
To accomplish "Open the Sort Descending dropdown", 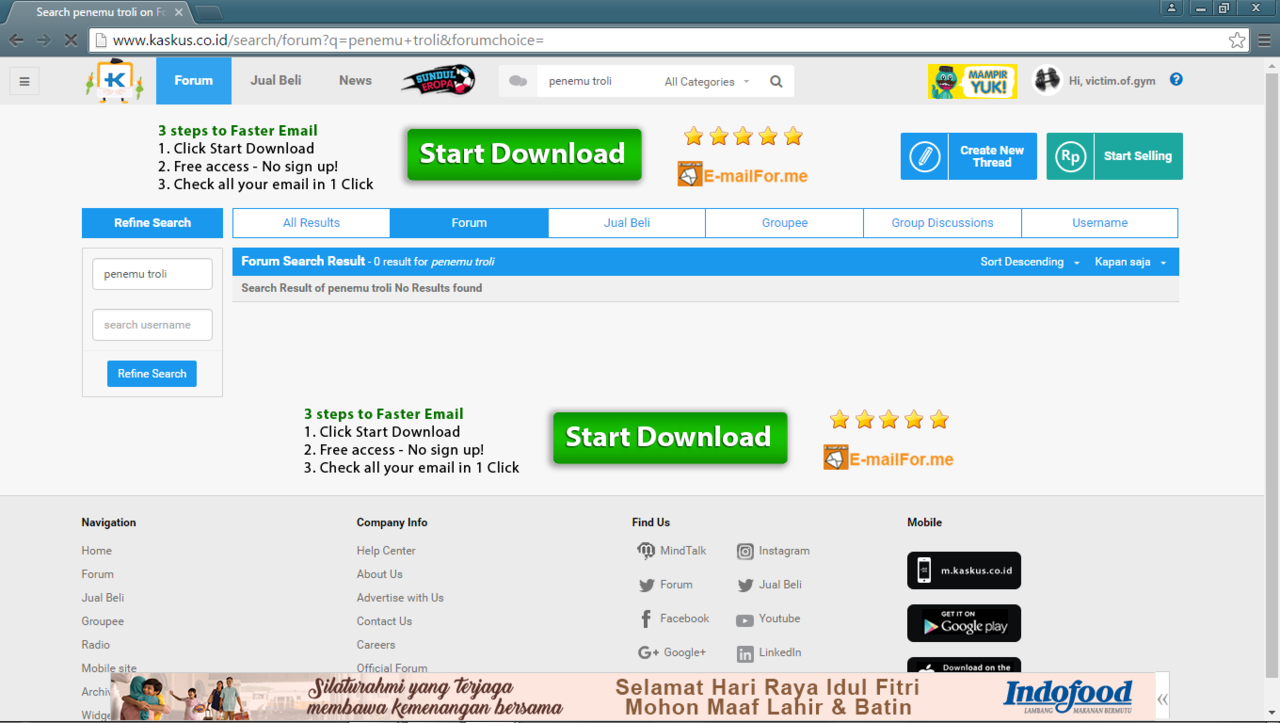I will (1029, 262).
